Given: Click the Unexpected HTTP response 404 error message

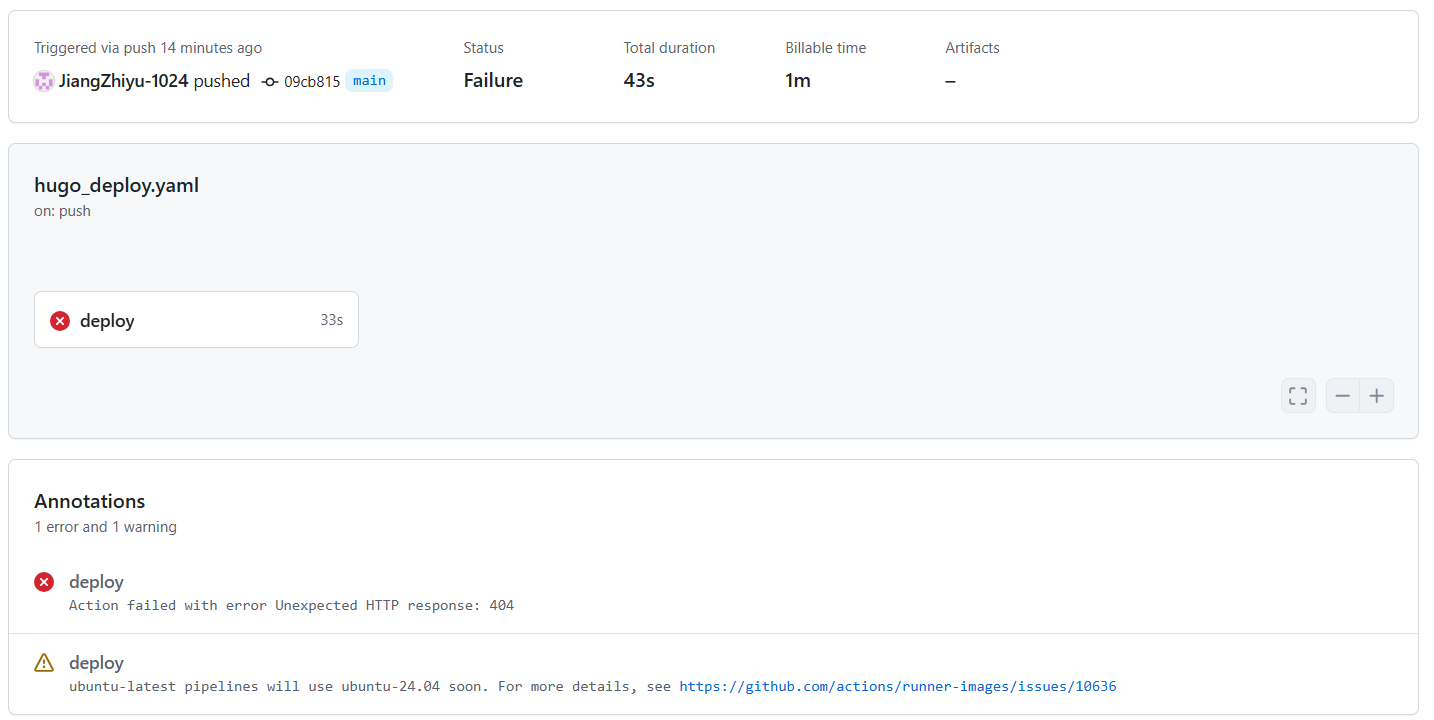Looking at the screenshot, I should click(x=291, y=606).
